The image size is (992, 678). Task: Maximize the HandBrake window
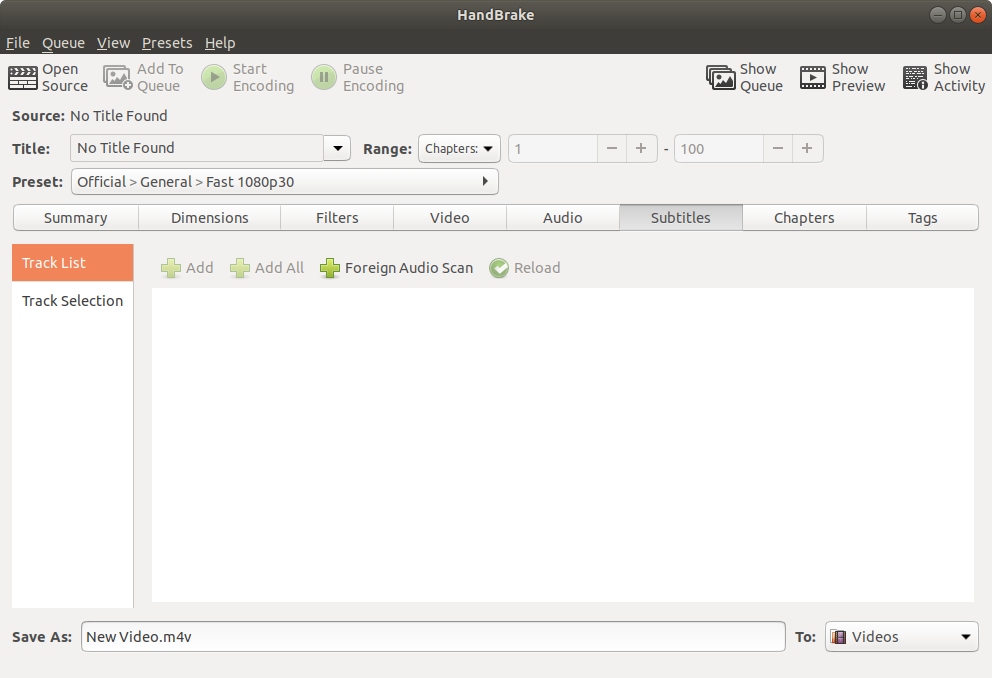tap(958, 15)
